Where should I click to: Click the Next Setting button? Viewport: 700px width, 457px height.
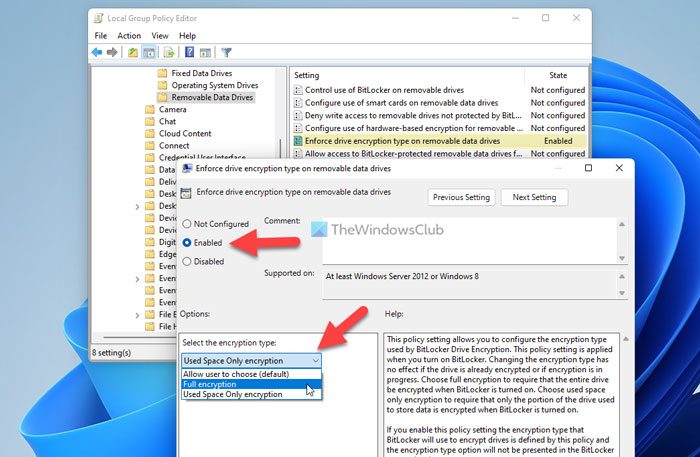(x=534, y=197)
